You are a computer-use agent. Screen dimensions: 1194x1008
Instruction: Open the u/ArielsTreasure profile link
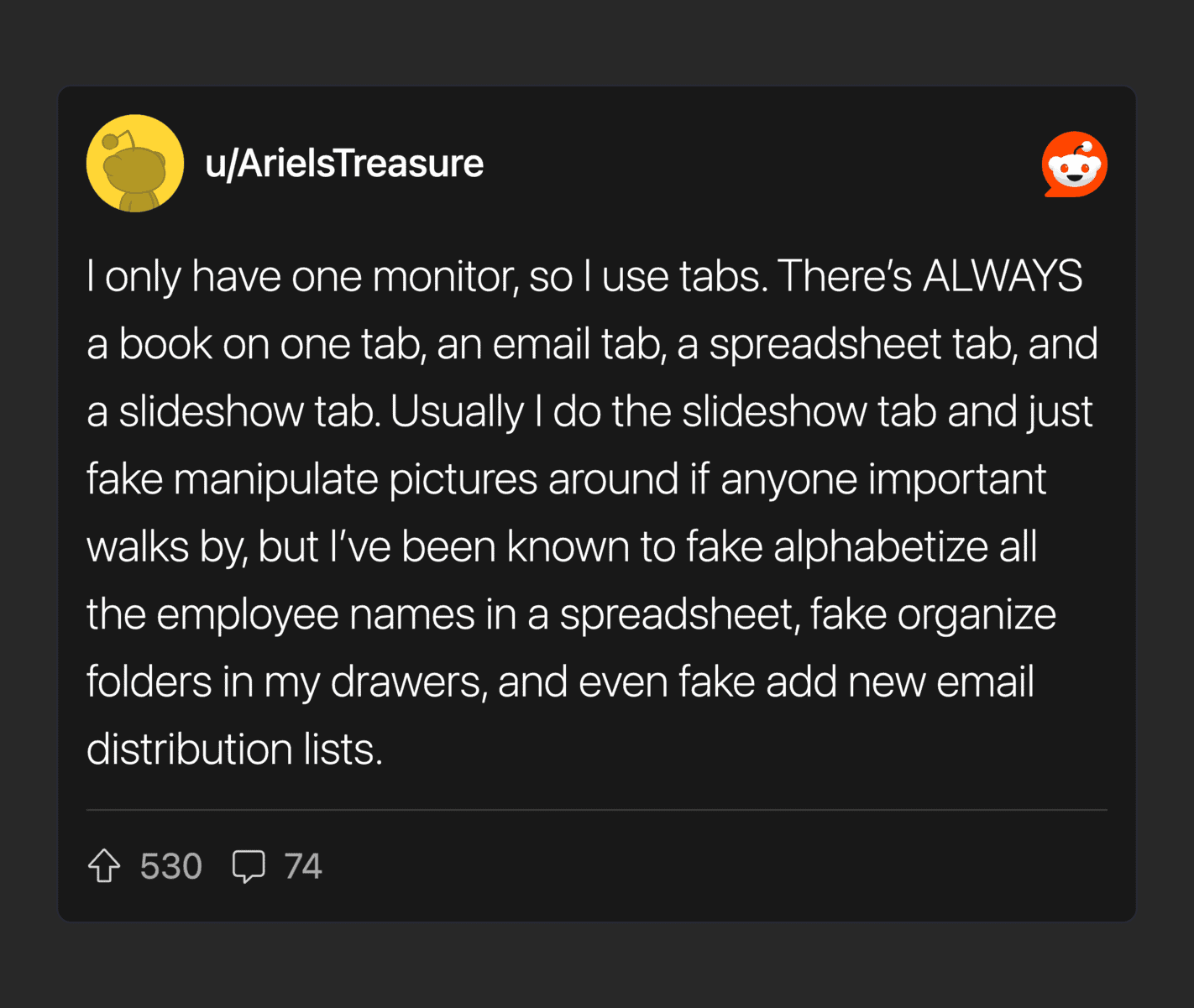point(344,164)
